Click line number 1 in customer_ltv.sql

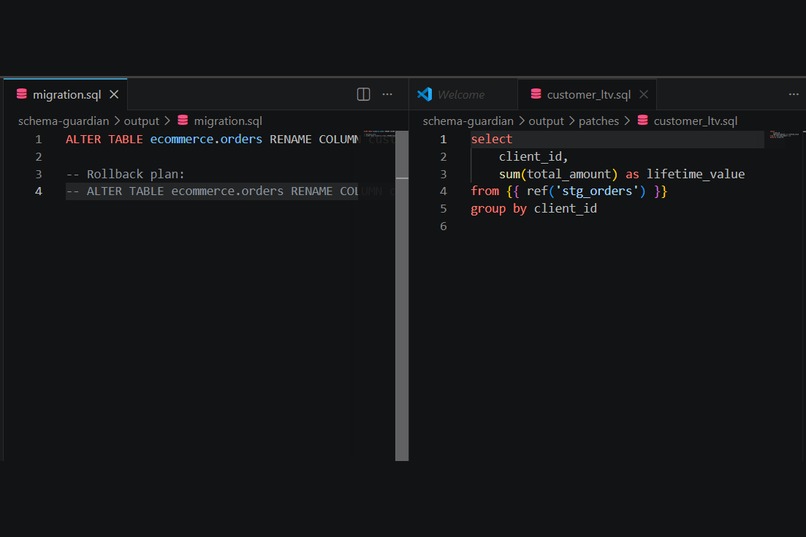tap(443, 139)
